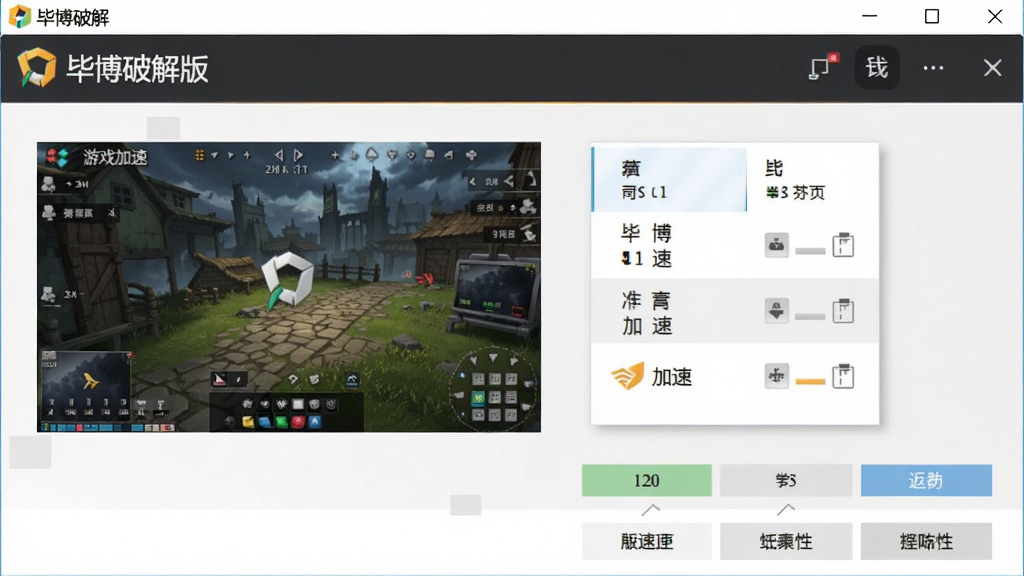Click the bottom-left gray button under 120
The height and width of the screenshot is (576, 1024).
[x=647, y=541]
